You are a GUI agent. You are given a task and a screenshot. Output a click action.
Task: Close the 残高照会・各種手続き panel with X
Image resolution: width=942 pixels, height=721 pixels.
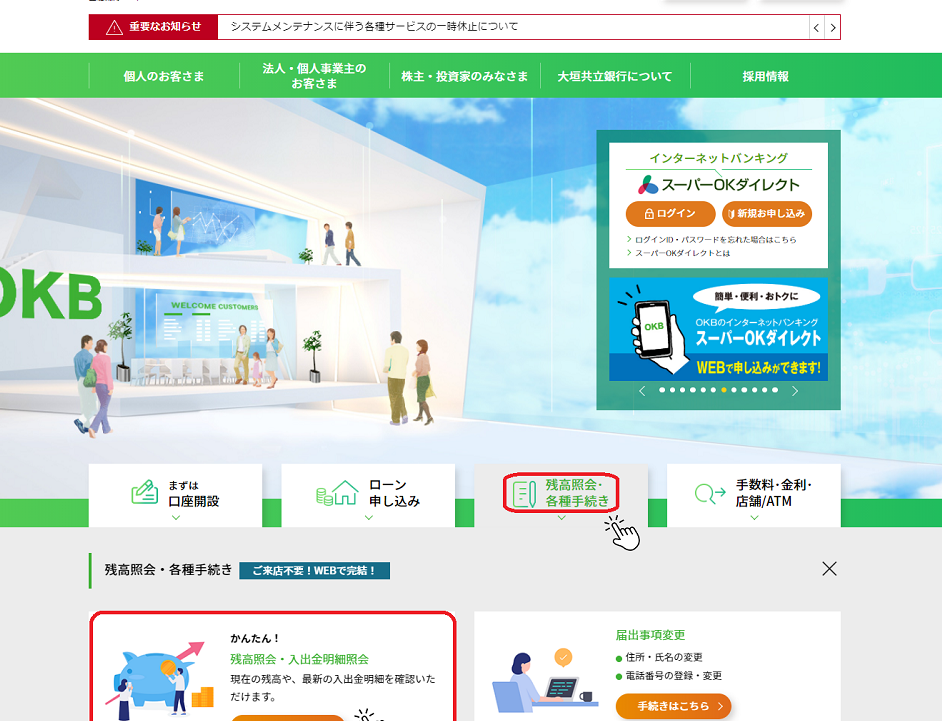click(x=829, y=569)
